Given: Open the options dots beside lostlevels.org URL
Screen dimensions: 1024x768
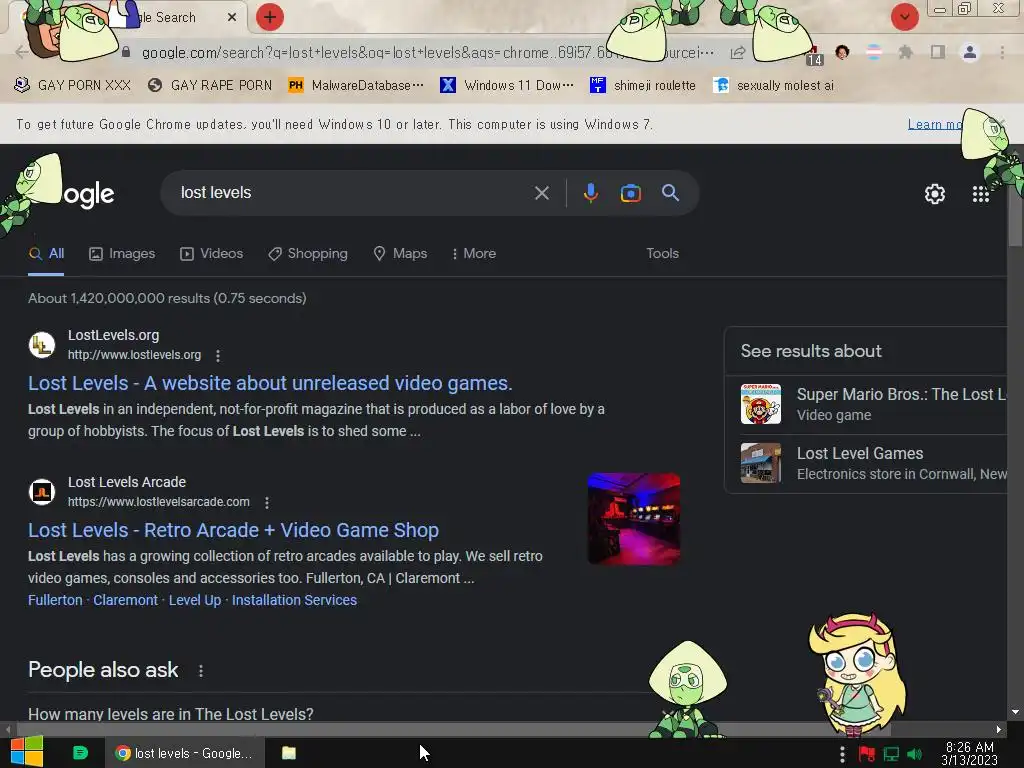Looking at the screenshot, I should coord(218,355).
